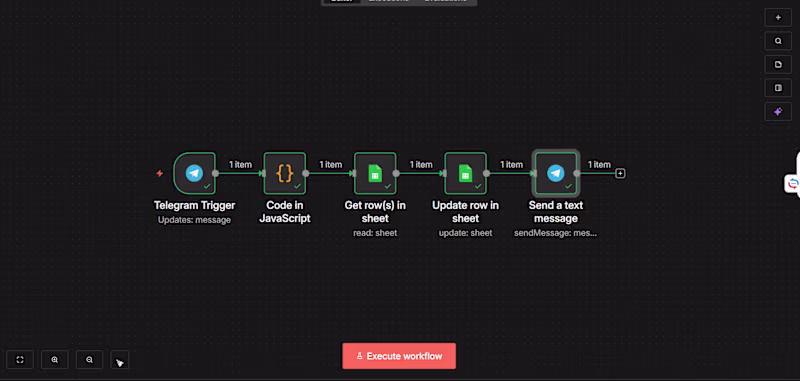This screenshot has width=800, height=381.
Task: Open the Update row in sheet node
Action: [465, 173]
